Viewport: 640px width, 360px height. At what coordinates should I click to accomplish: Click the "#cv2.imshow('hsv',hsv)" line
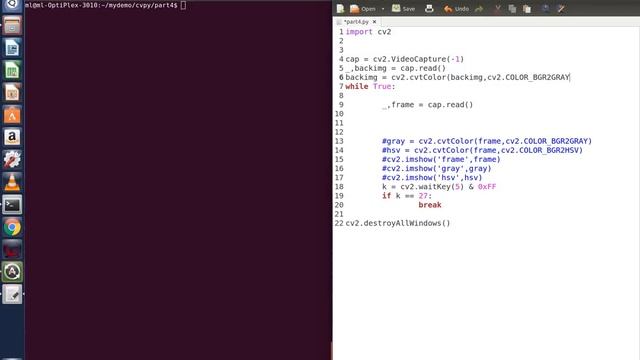coord(432,178)
